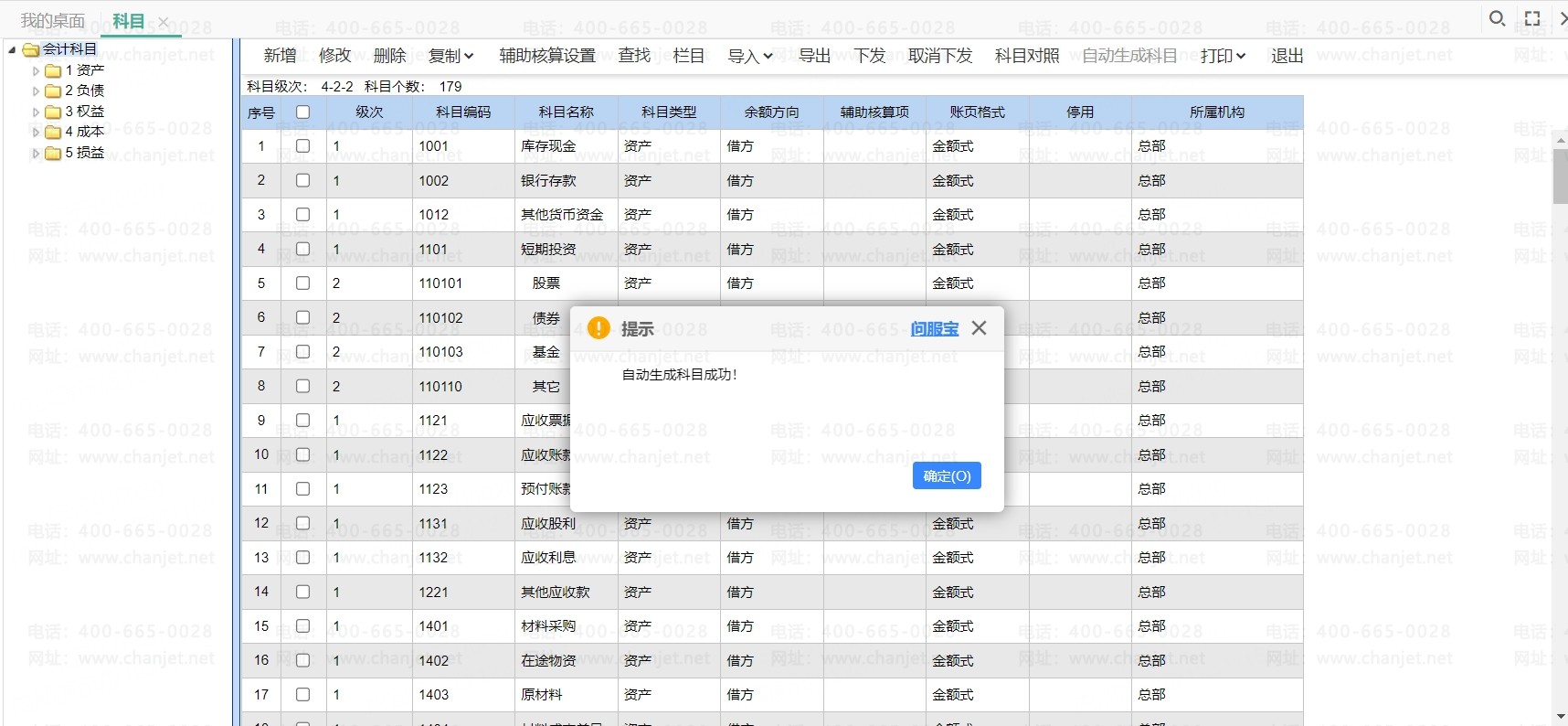The image size is (1568, 726).
Task: Close the 科目 tab with its X
Action: [164, 22]
